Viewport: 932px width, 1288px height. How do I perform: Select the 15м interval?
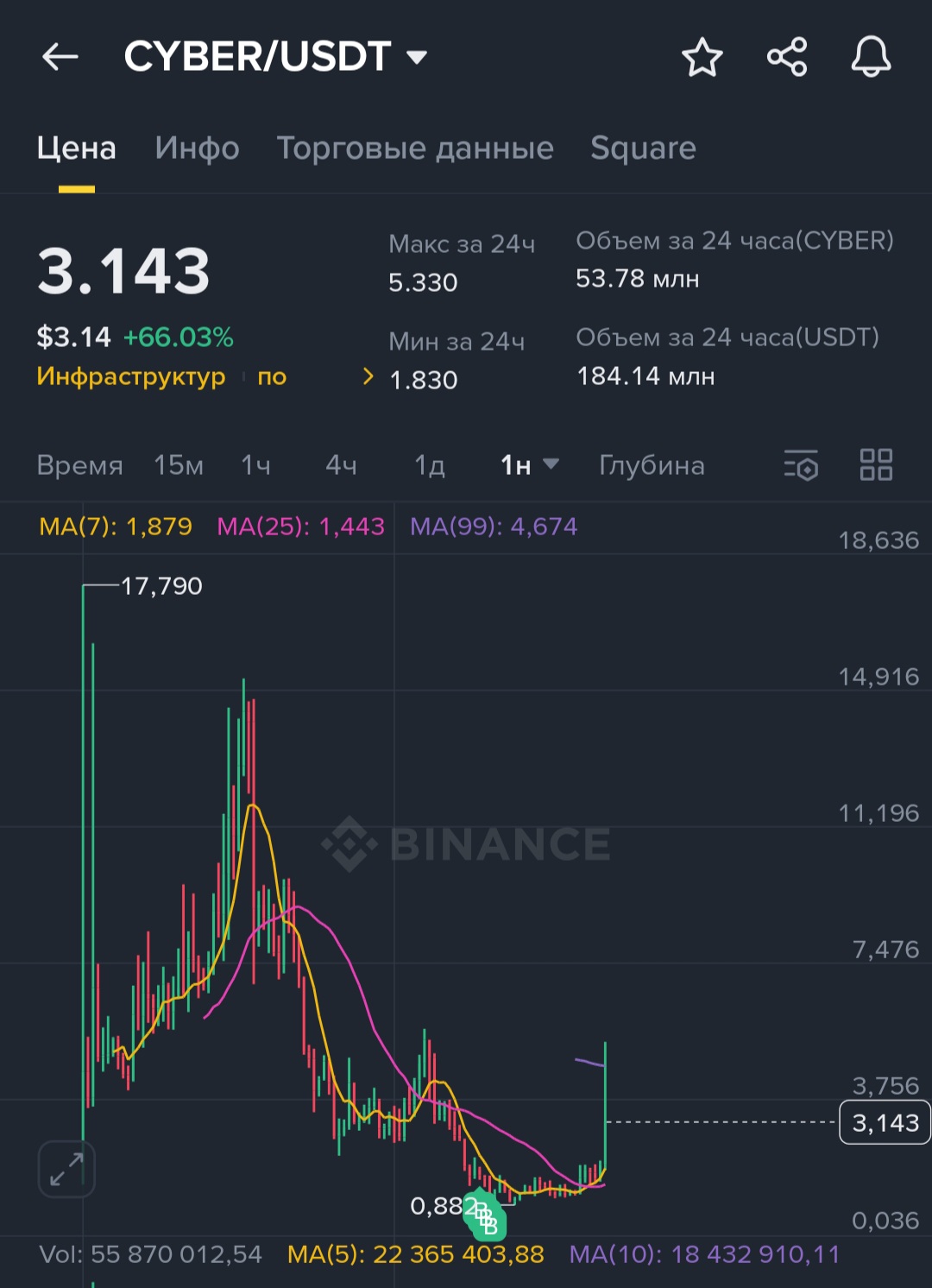point(179,465)
